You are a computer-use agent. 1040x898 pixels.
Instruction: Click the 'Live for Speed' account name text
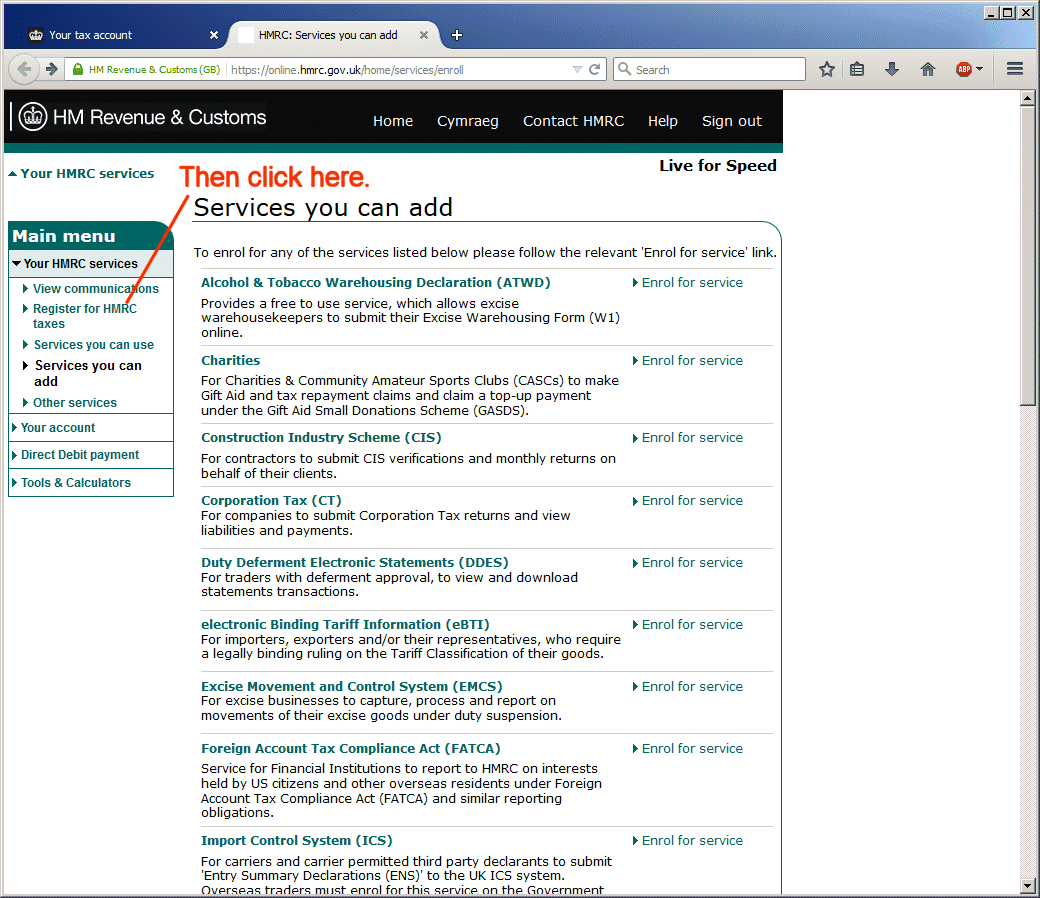[x=718, y=166]
